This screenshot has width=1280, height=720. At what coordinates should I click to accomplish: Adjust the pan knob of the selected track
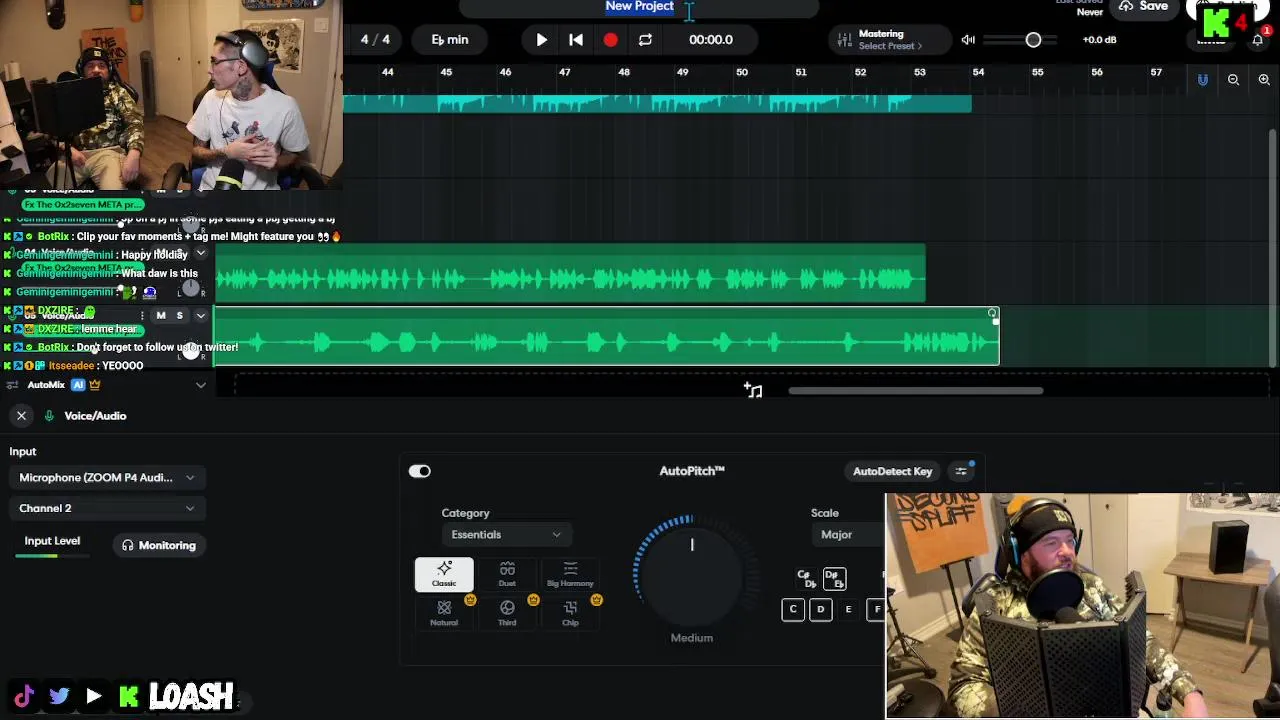(x=191, y=350)
